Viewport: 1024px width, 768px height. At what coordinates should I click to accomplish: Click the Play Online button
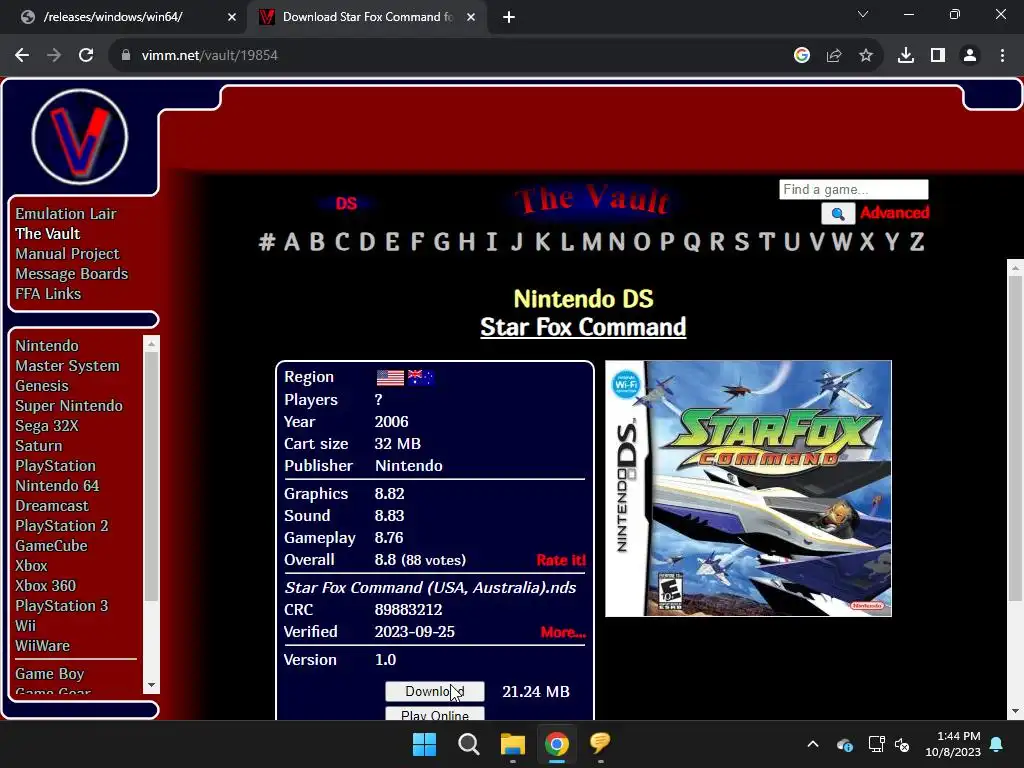(435, 714)
